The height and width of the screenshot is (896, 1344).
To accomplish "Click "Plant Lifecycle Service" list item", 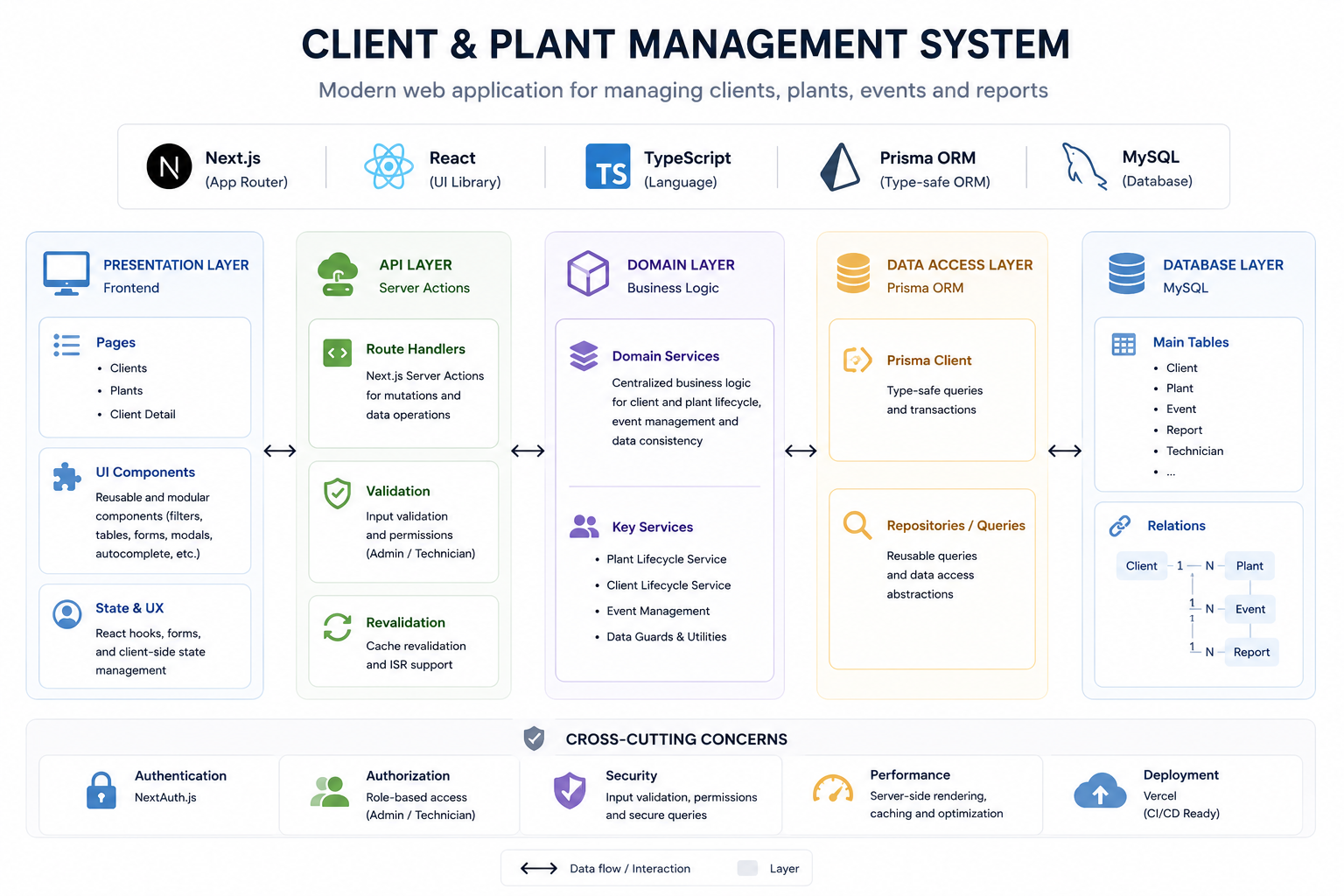I will pos(667,559).
